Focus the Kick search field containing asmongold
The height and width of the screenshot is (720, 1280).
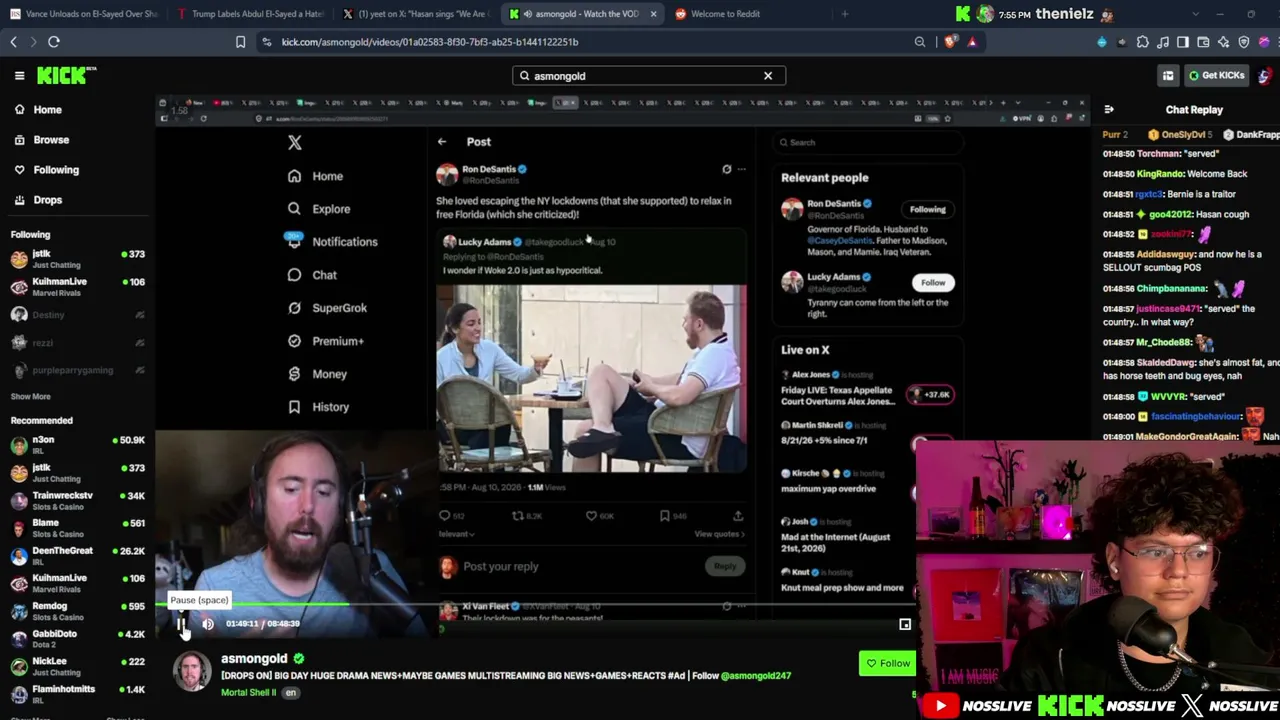click(648, 76)
